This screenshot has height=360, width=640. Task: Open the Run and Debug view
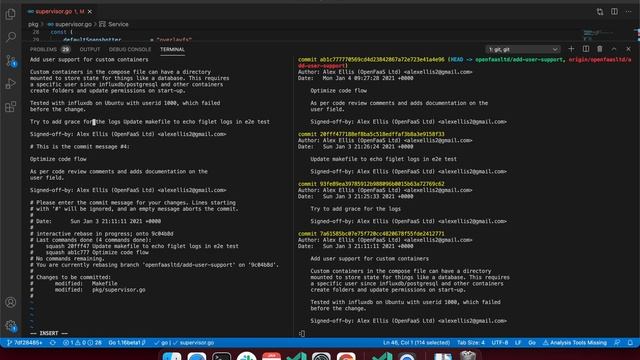click(x=11, y=84)
